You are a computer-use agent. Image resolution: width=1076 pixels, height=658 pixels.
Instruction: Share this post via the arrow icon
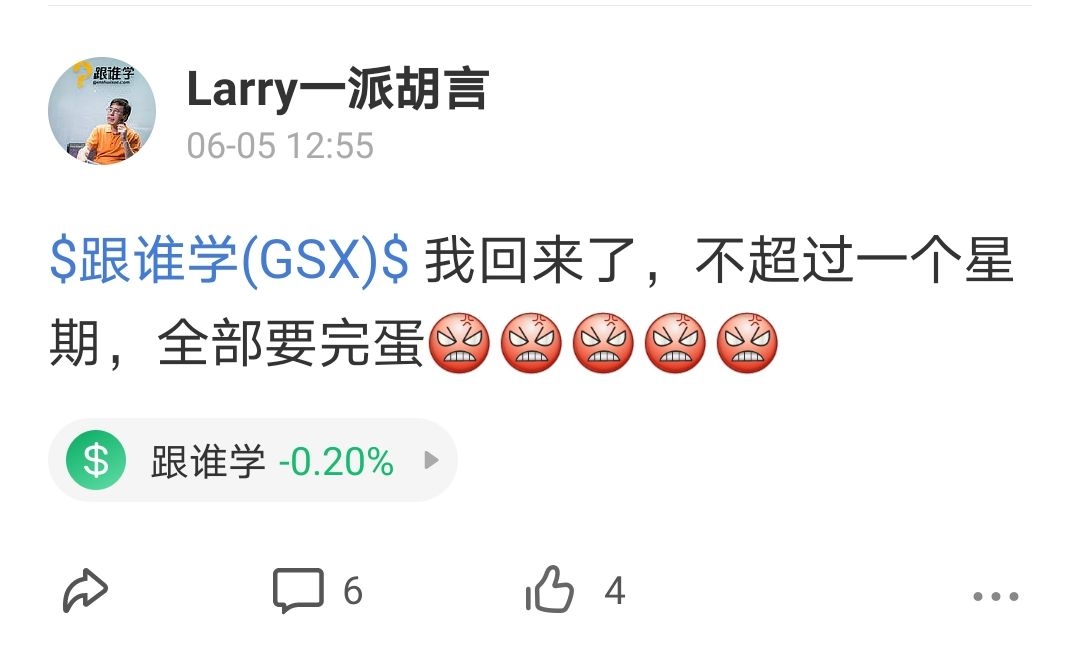coord(85,590)
